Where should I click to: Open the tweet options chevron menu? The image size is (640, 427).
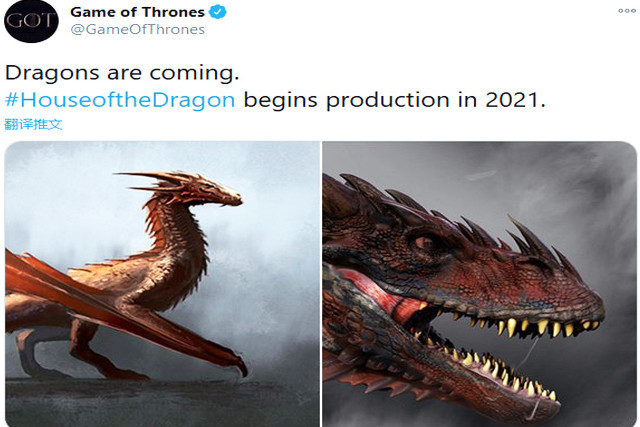pyautogui.click(x=618, y=13)
